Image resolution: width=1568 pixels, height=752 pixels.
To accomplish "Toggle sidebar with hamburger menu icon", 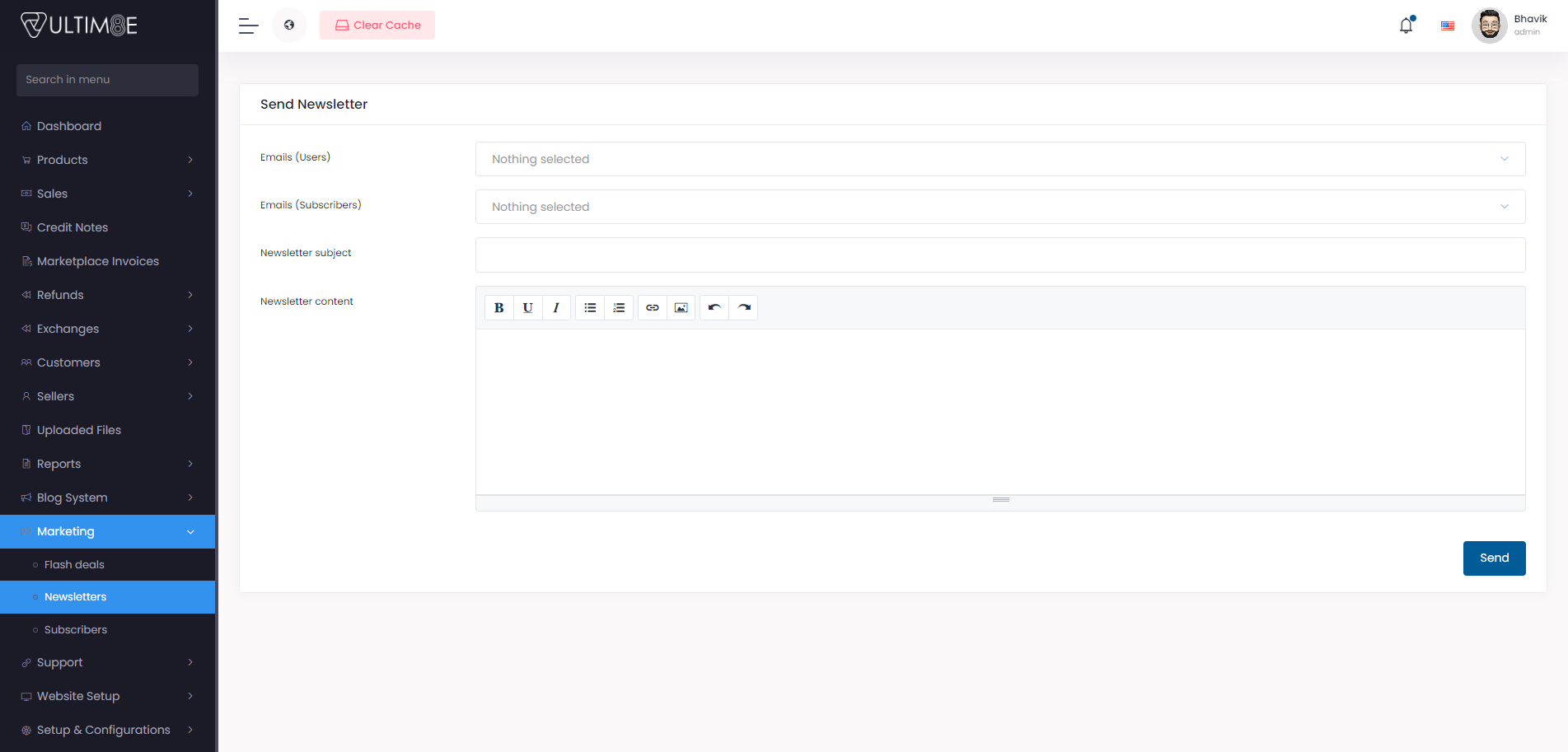I will (x=249, y=26).
